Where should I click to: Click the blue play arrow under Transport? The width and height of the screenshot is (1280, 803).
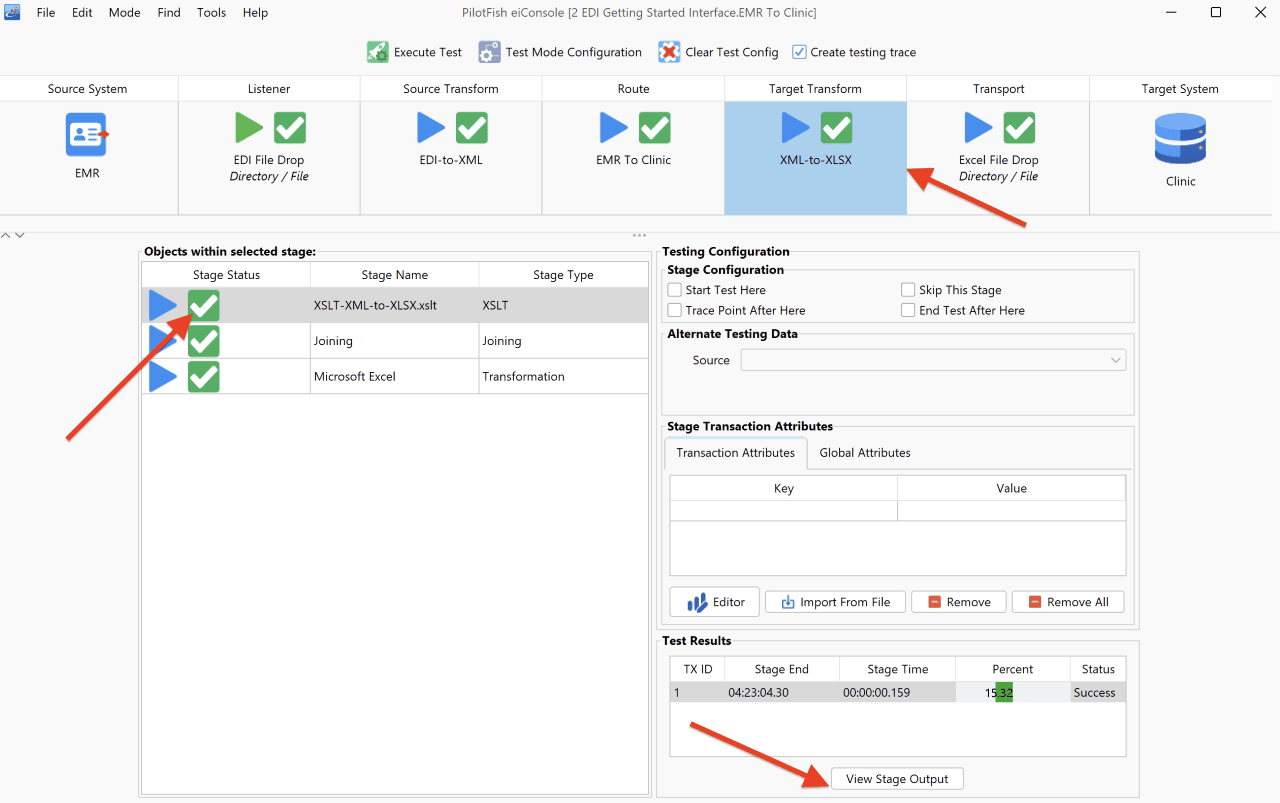pyautogui.click(x=978, y=128)
